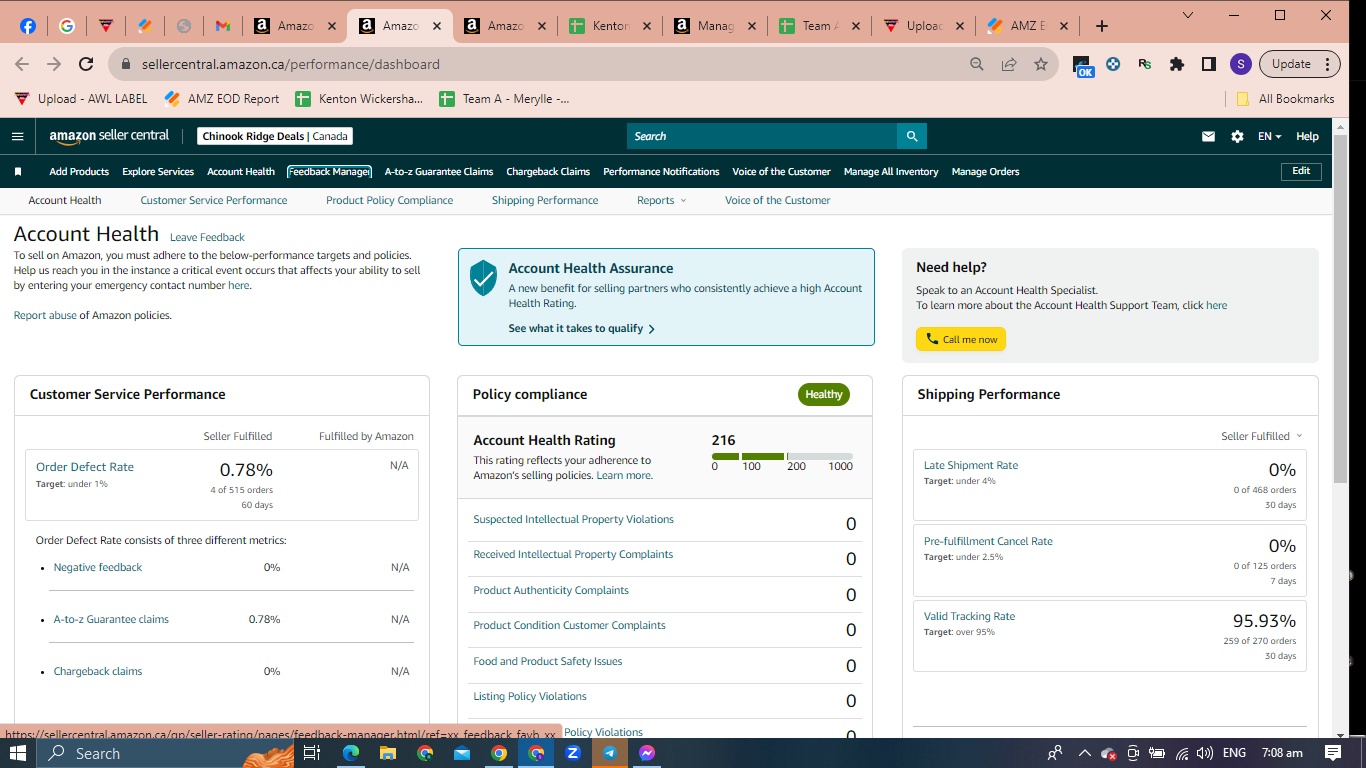This screenshot has width=1366, height=768.
Task: Click the browser address bar URL
Action: 291,64
